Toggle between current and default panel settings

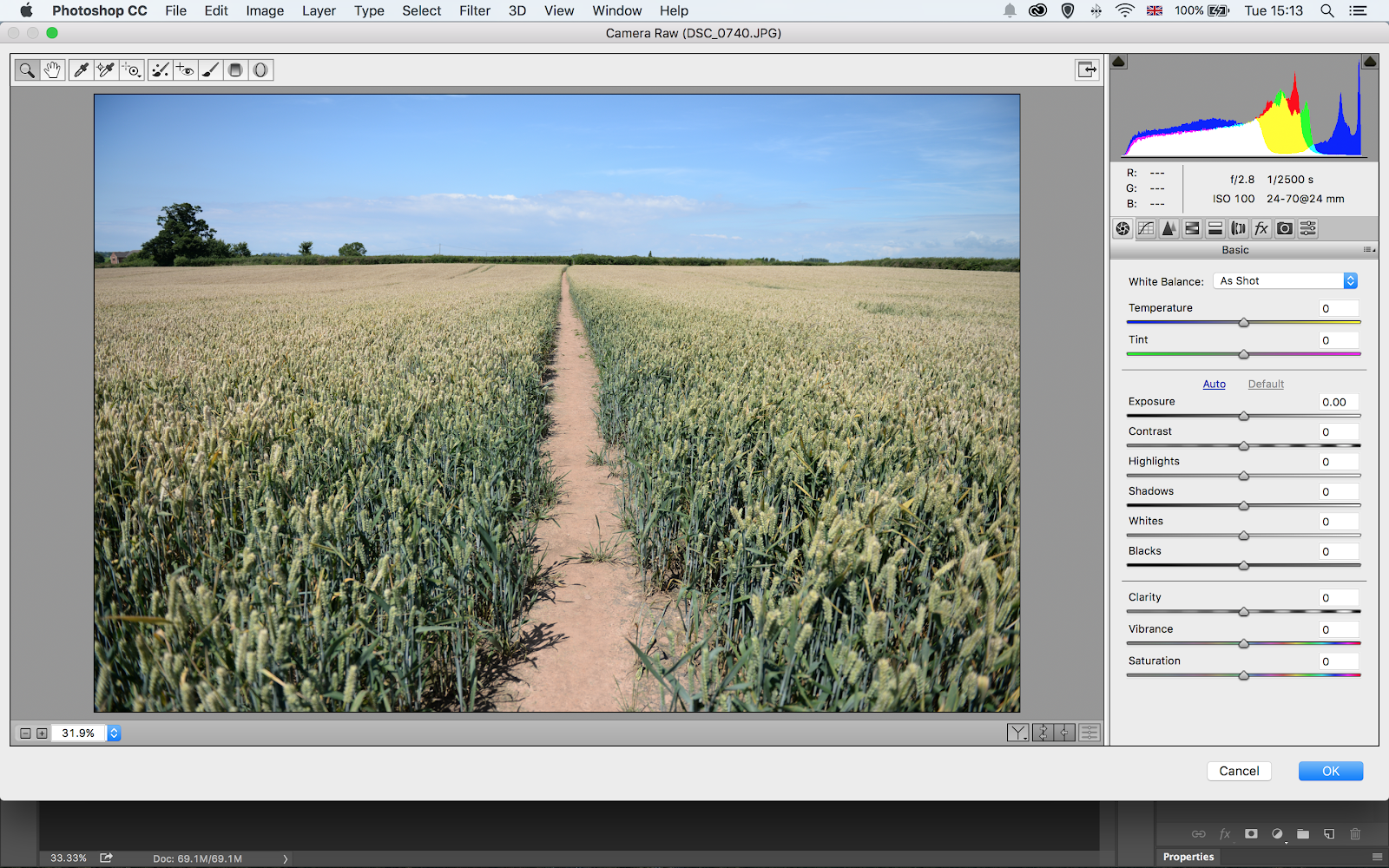[x=1089, y=733]
